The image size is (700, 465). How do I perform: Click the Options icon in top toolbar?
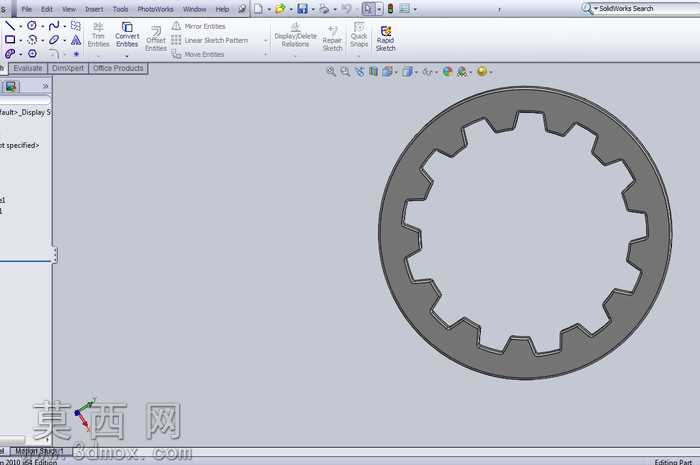pos(404,8)
